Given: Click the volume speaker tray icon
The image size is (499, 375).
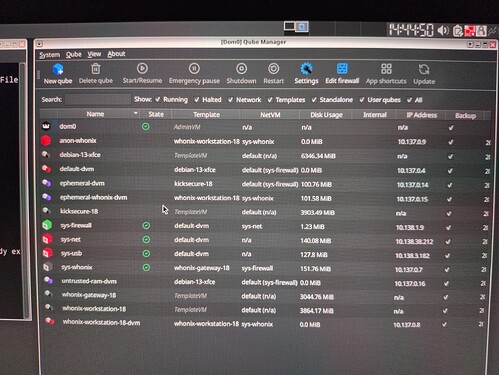Looking at the screenshot, I should click(x=443, y=31).
